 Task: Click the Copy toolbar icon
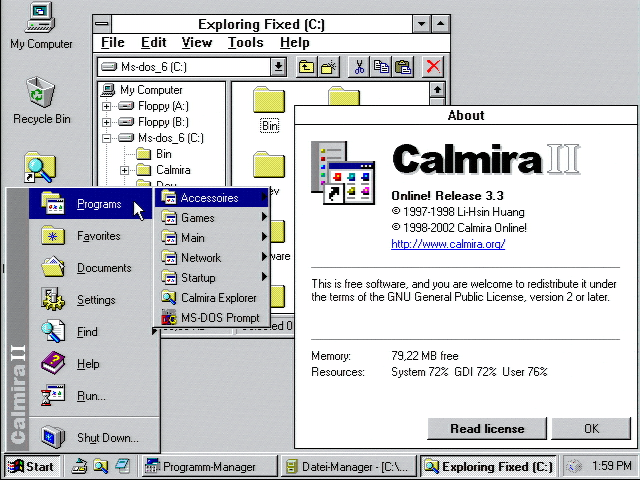(x=381, y=67)
